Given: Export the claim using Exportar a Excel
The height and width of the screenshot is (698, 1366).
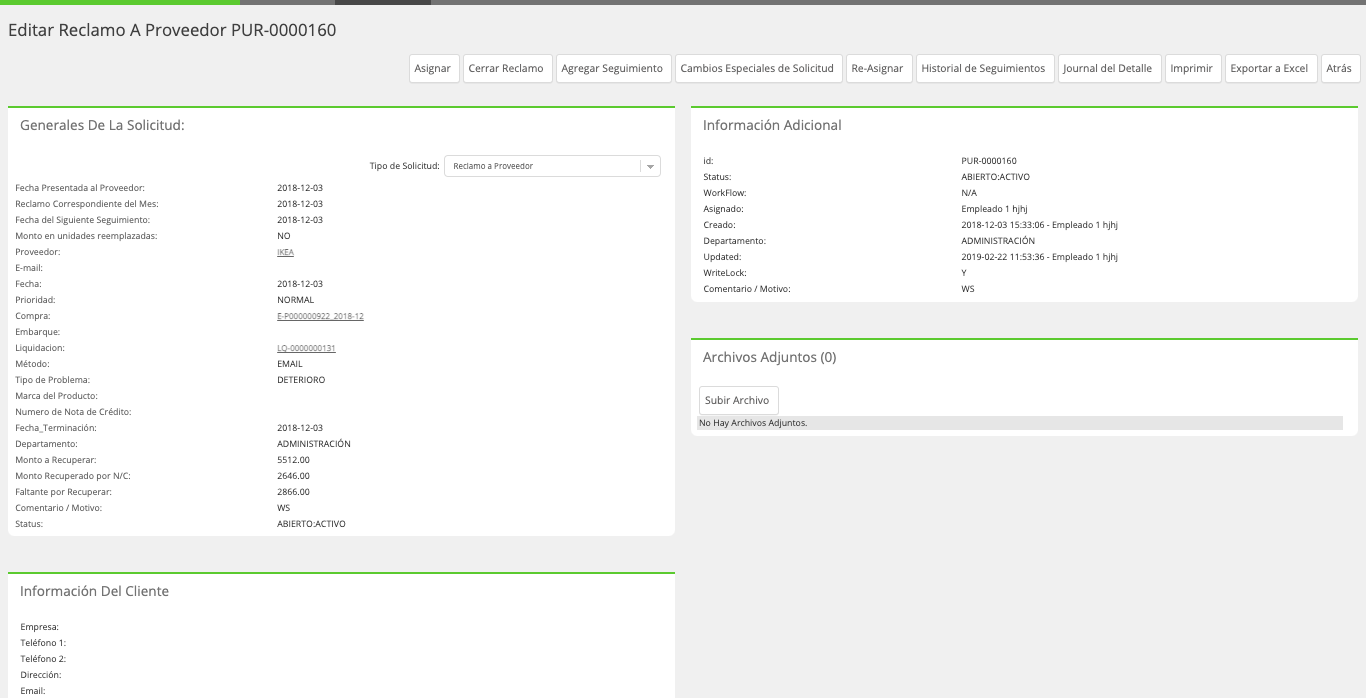Looking at the screenshot, I should 1270,69.
